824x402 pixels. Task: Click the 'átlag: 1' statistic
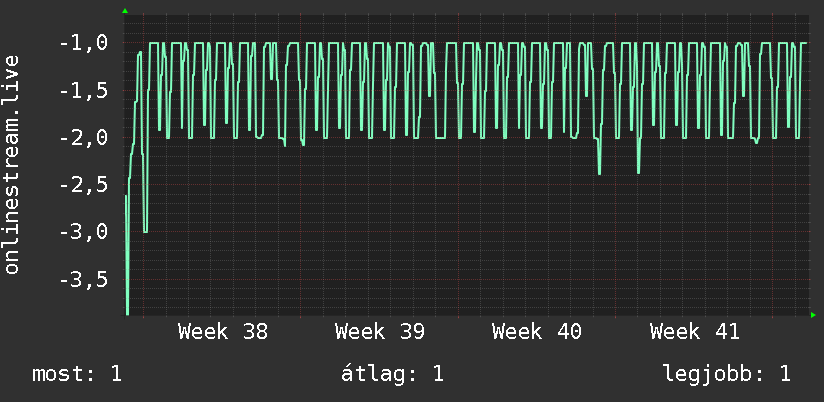(392, 374)
